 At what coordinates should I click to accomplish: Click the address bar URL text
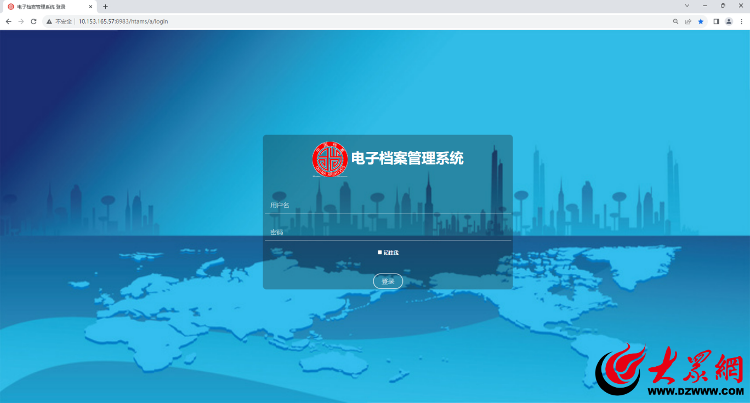coord(123,22)
